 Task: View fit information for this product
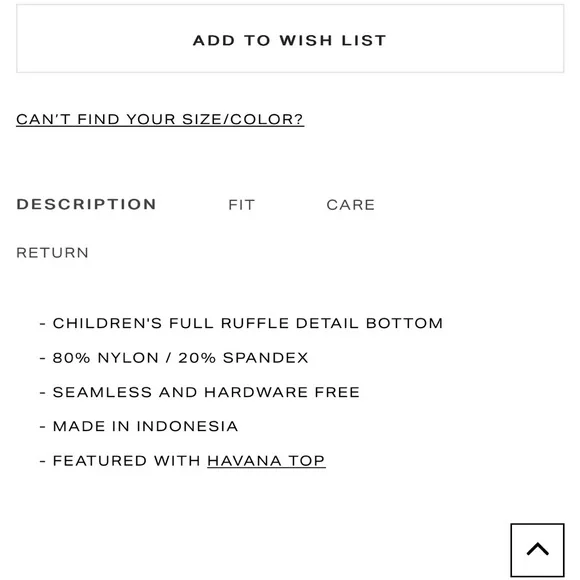pyautogui.click(x=242, y=205)
